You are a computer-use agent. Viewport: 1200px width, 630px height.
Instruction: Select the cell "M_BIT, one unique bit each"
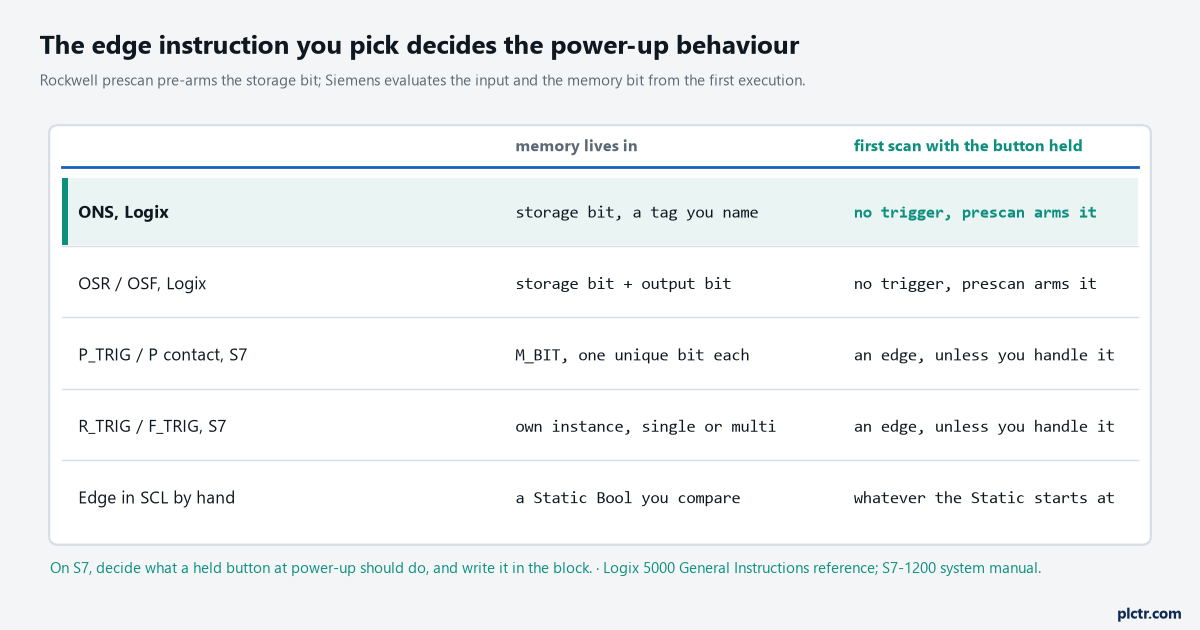pos(632,355)
